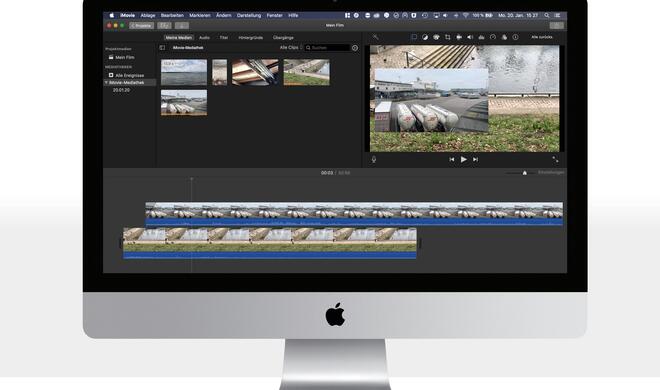Open the Alle Clips filter dropdown
This screenshot has height=390, width=660.
click(291, 48)
